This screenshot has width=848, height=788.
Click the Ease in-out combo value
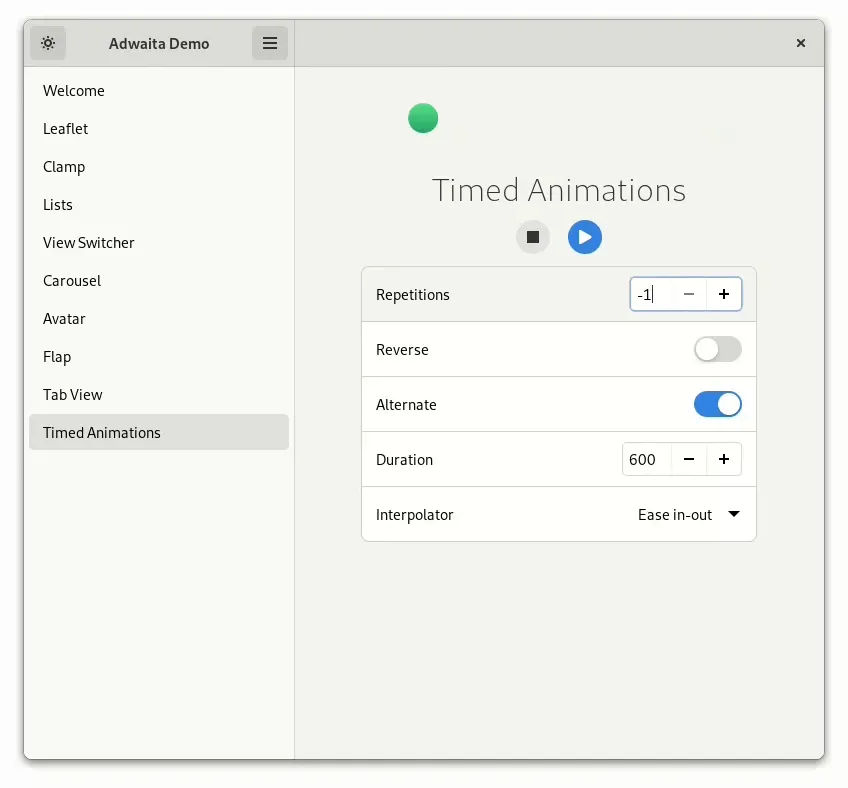pyautogui.click(x=675, y=515)
